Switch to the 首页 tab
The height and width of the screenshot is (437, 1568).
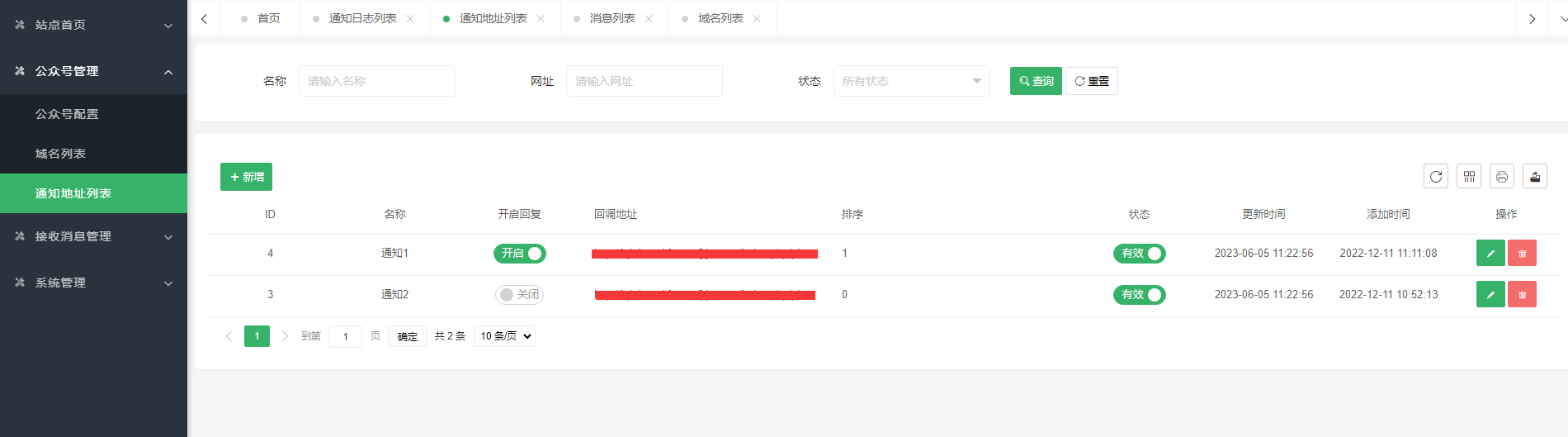coord(261,18)
